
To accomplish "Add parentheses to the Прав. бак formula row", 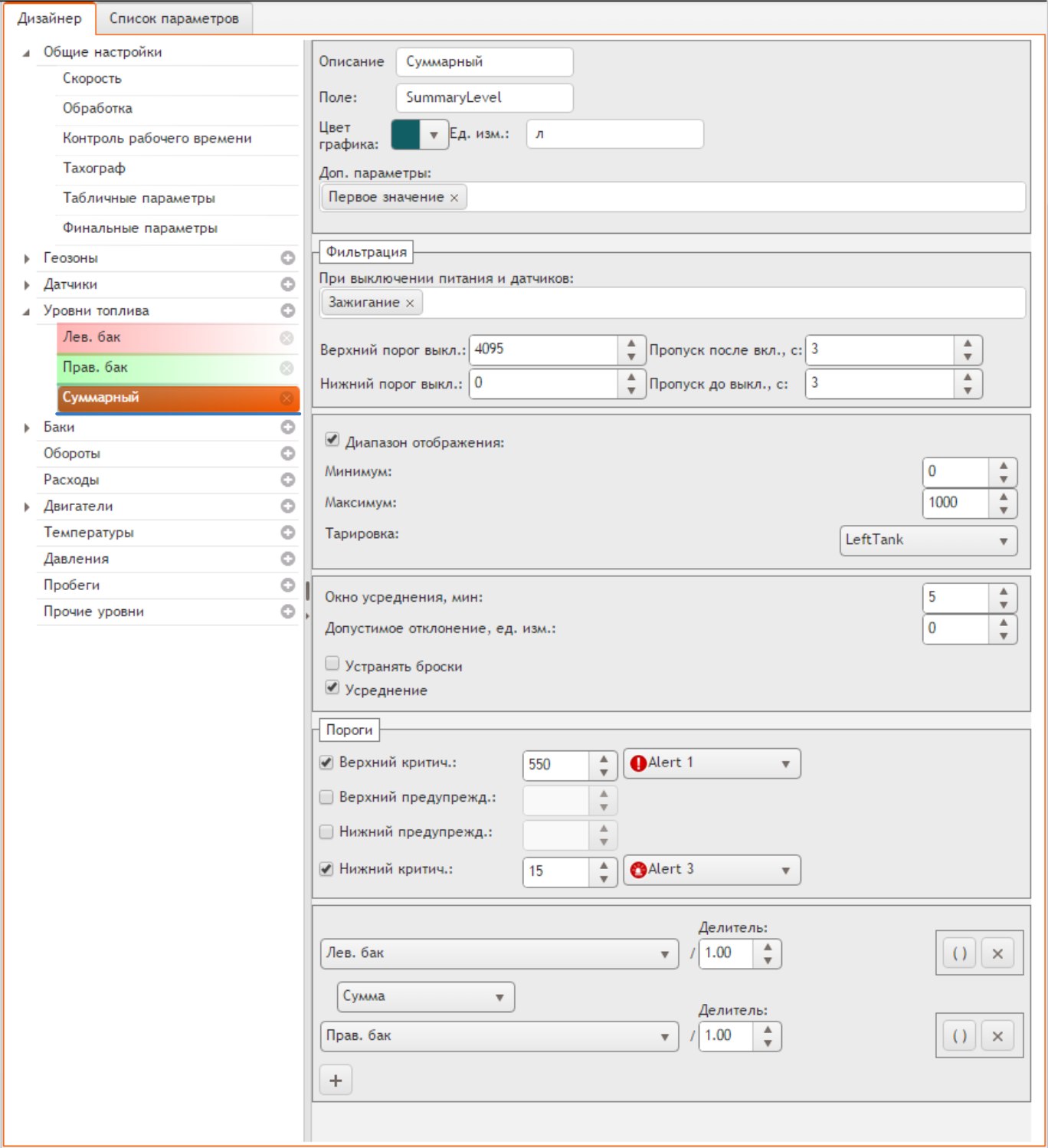I will tap(959, 1036).
